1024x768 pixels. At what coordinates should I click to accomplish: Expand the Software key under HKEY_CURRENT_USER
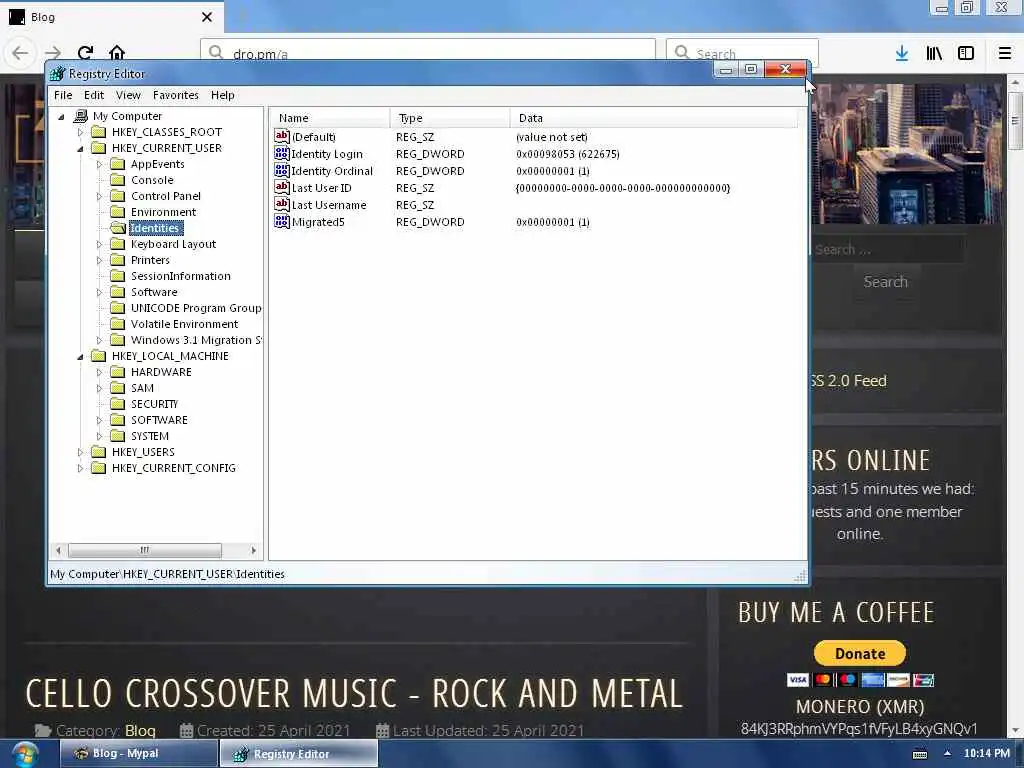[x=99, y=293]
